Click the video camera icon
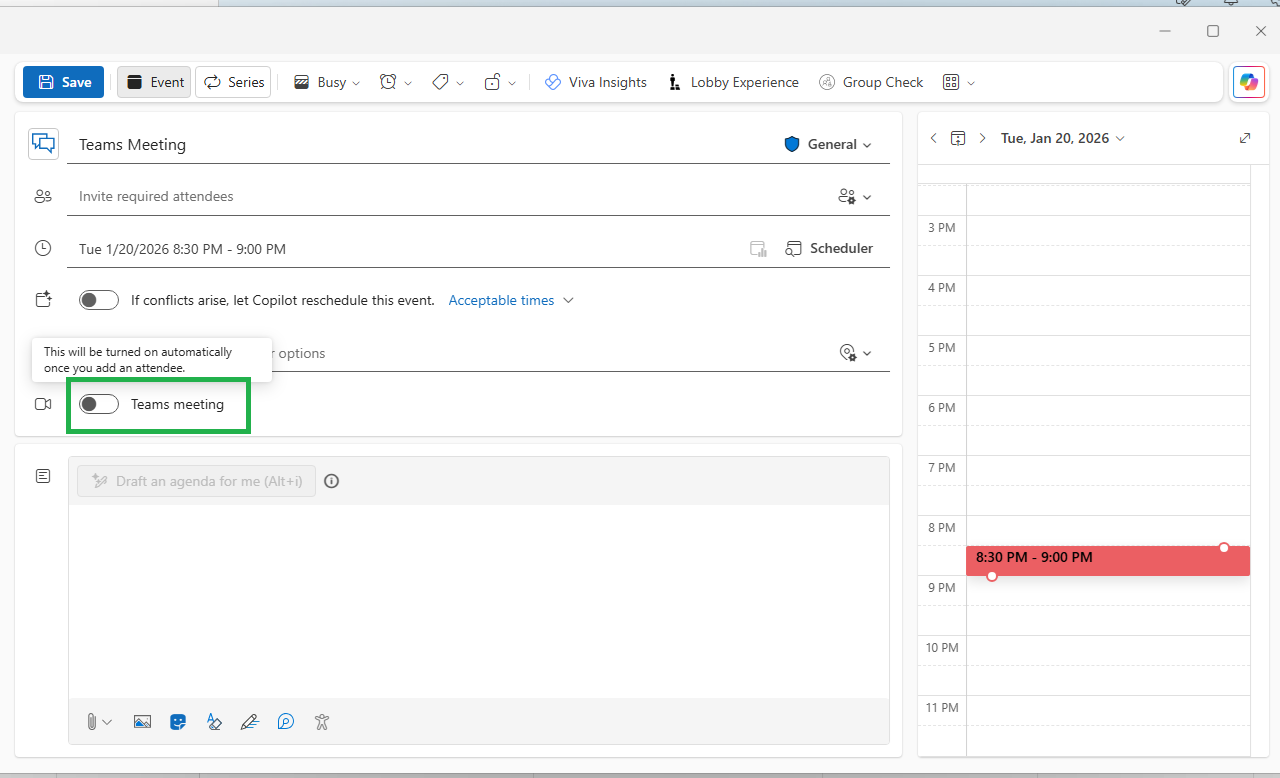The width and height of the screenshot is (1280, 778). (x=43, y=404)
